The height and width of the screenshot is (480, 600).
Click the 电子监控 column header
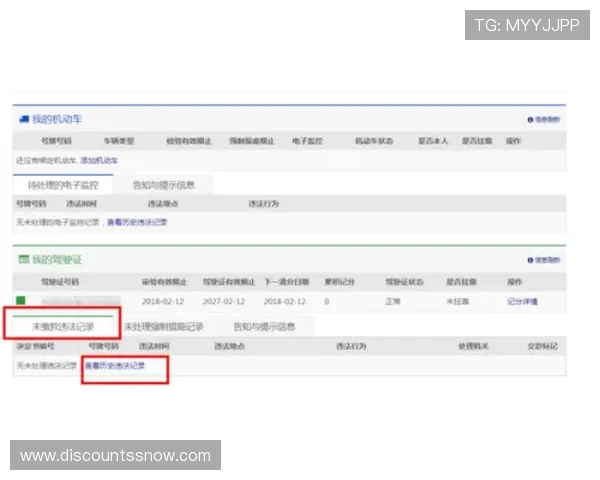click(307, 141)
